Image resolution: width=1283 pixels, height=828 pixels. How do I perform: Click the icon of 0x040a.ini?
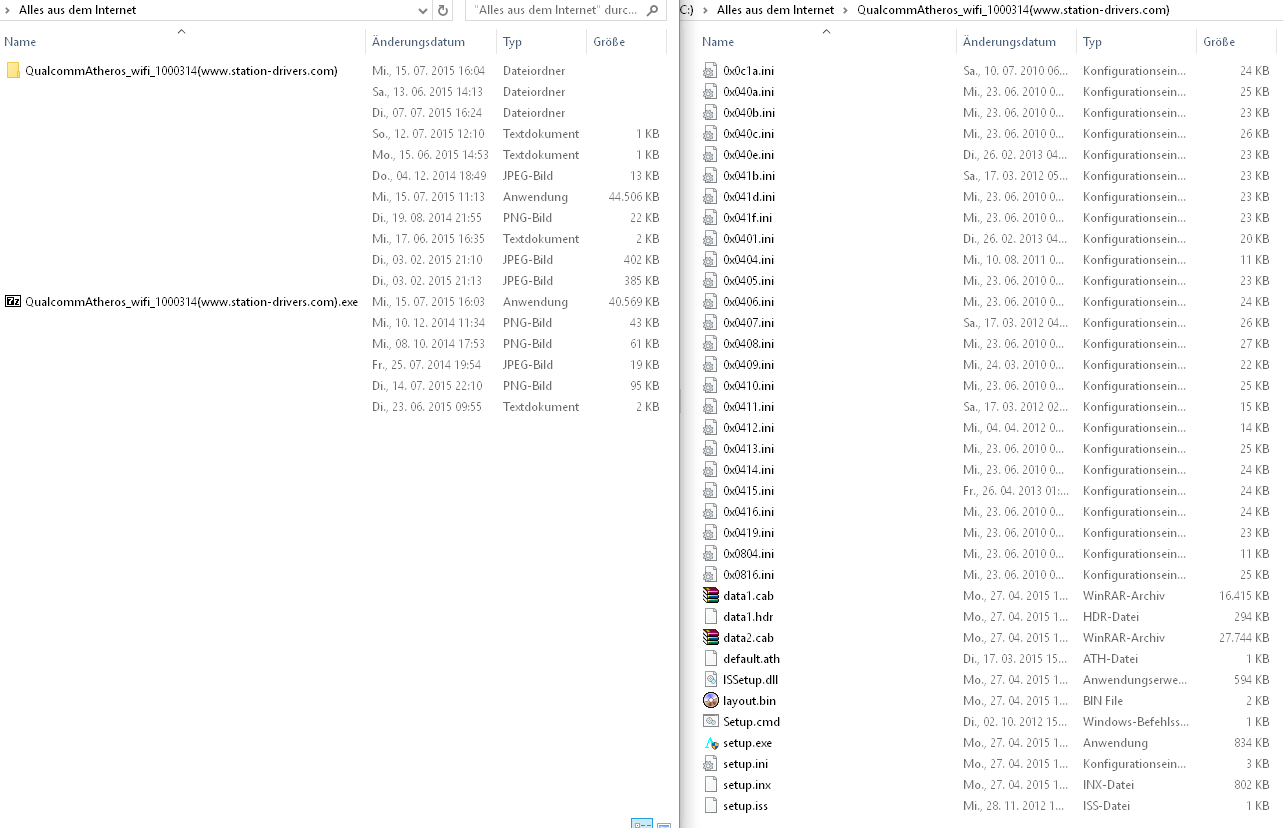tap(711, 92)
